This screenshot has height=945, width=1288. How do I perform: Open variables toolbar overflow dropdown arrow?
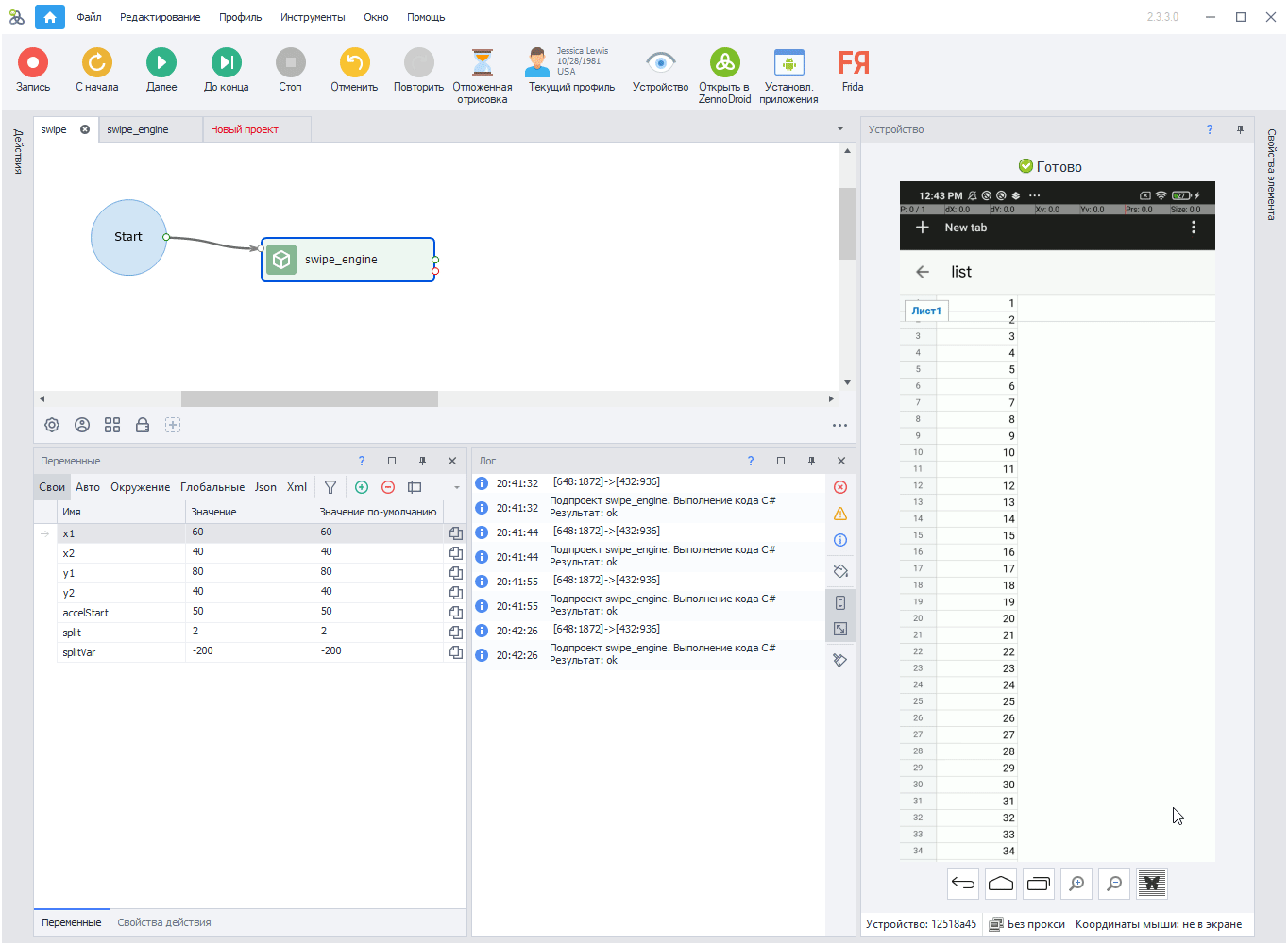click(457, 488)
